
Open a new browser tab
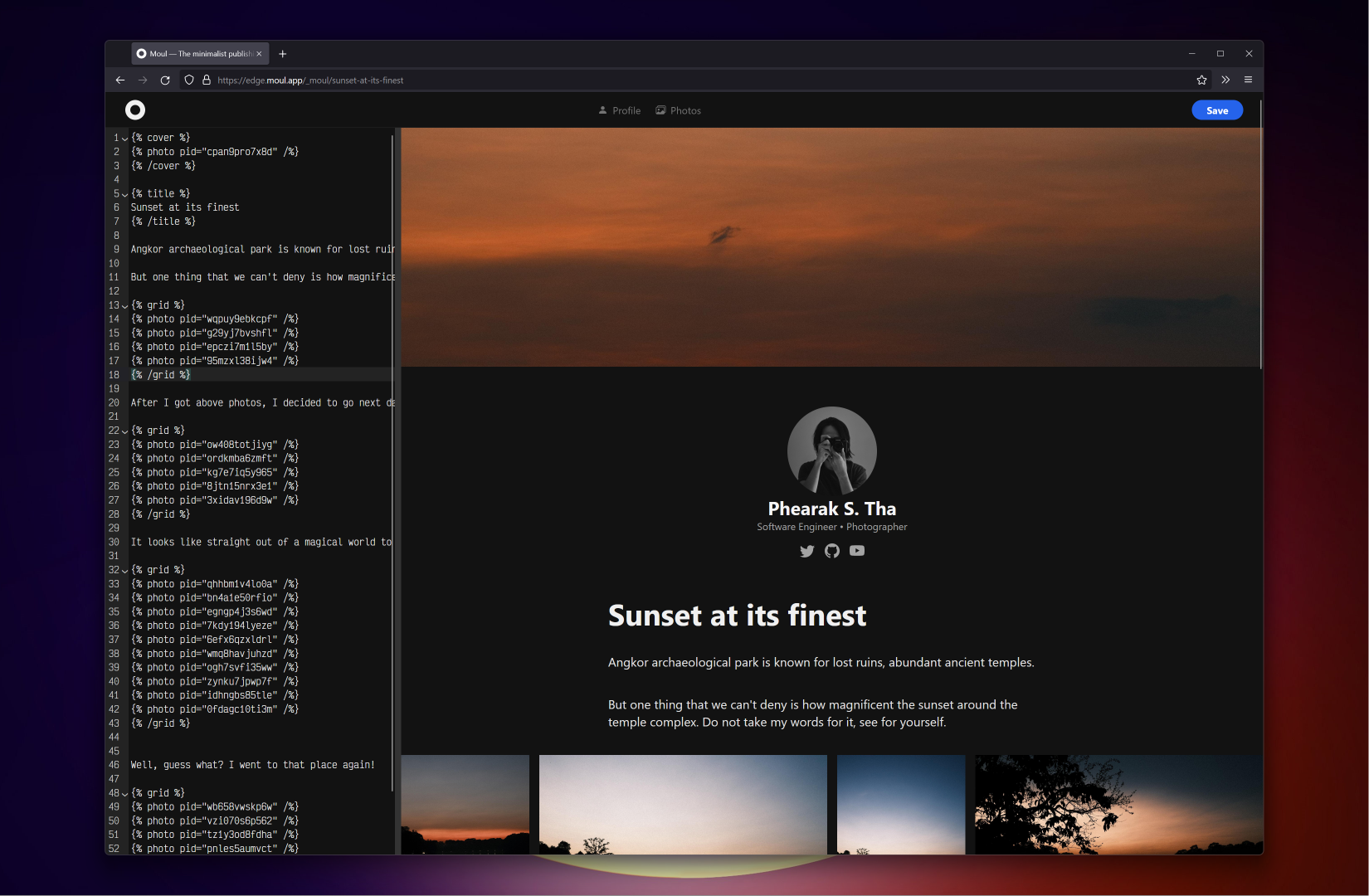(283, 54)
